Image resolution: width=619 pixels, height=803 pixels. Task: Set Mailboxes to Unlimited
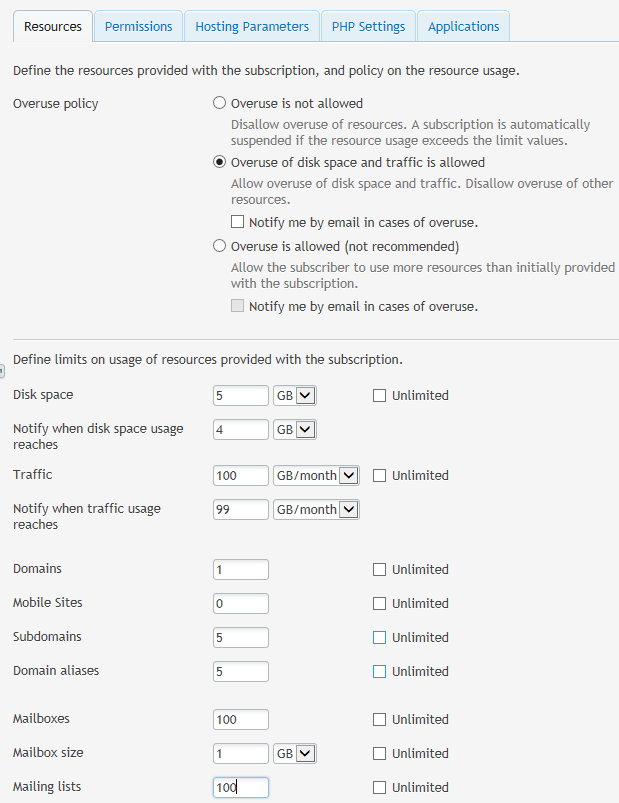(x=379, y=719)
